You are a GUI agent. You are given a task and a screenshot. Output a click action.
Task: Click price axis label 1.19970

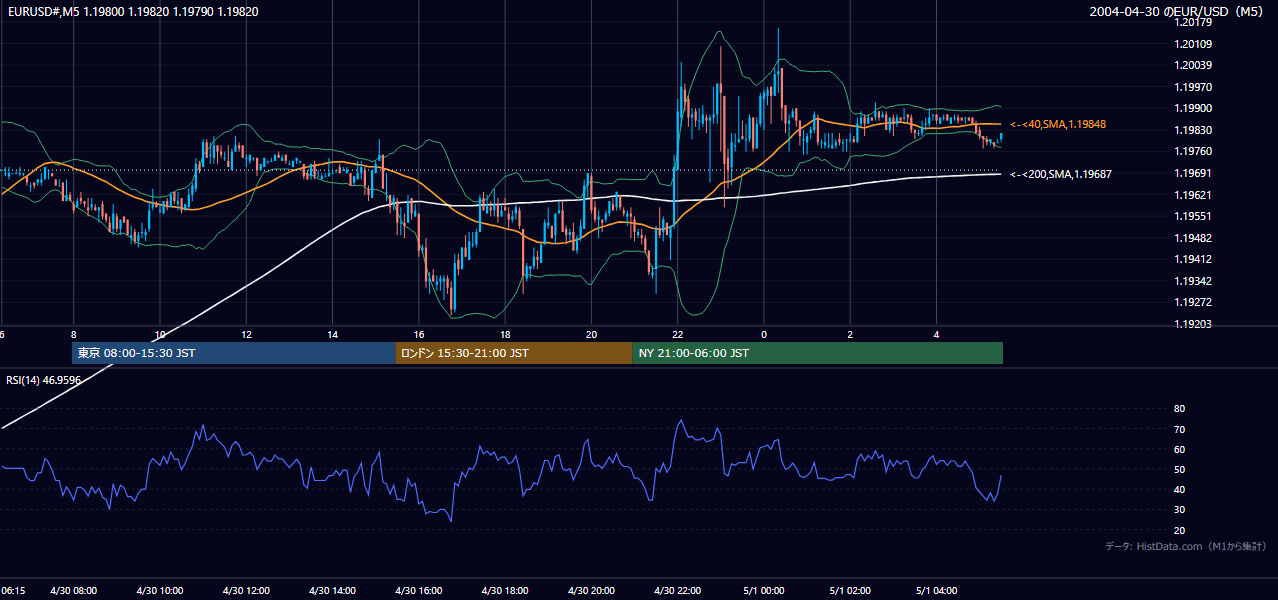tap(1194, 87)
